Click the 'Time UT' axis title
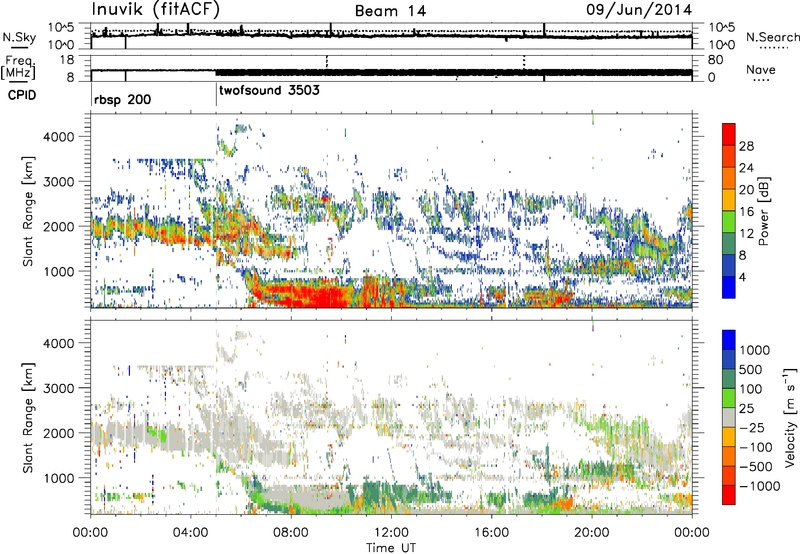Screen dimensions: 800x554 click(x=391, y=548)
